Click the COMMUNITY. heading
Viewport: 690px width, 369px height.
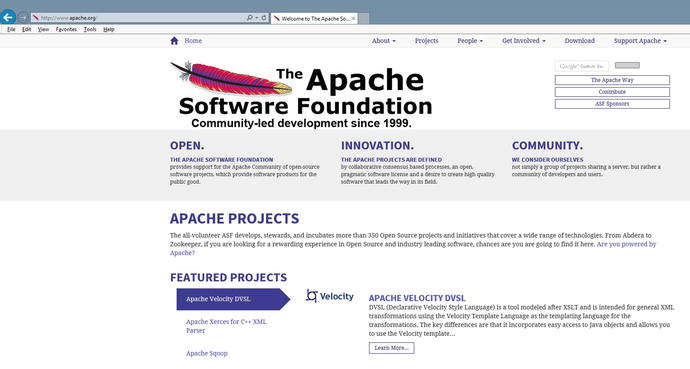click(547, 146)
